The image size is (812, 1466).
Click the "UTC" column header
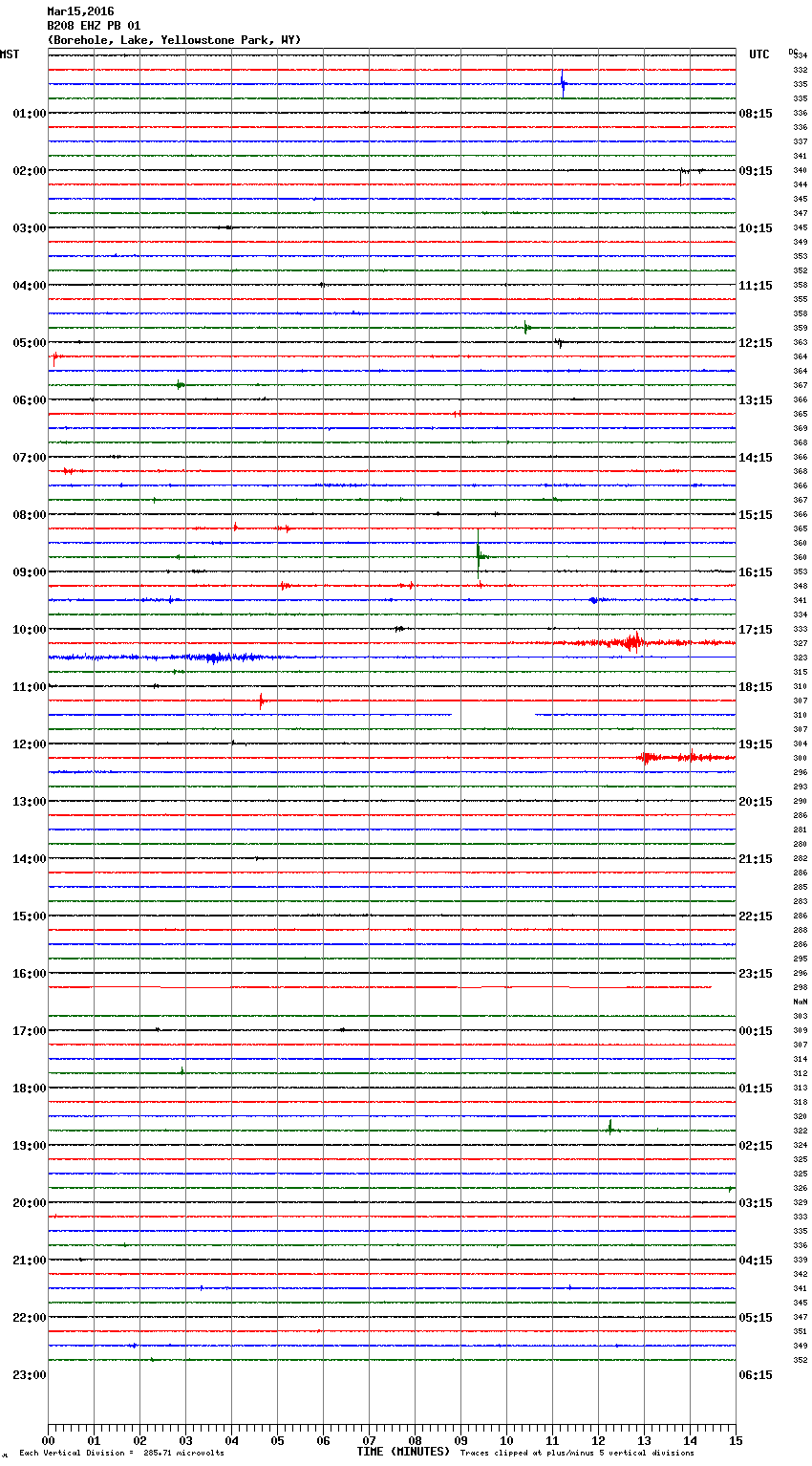tap(759, 54)
